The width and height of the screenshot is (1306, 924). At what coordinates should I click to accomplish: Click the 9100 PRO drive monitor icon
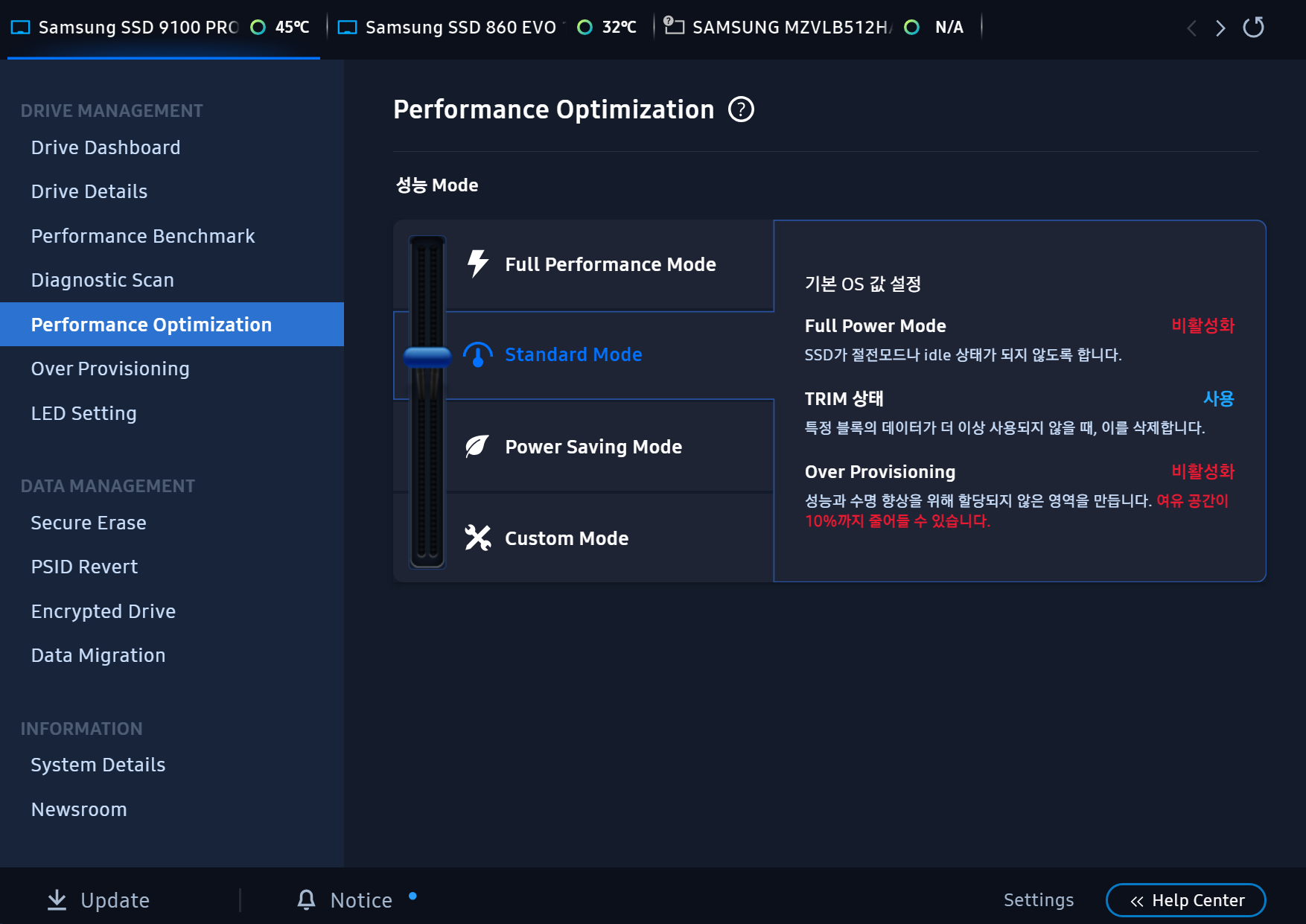tap(20, 28)
